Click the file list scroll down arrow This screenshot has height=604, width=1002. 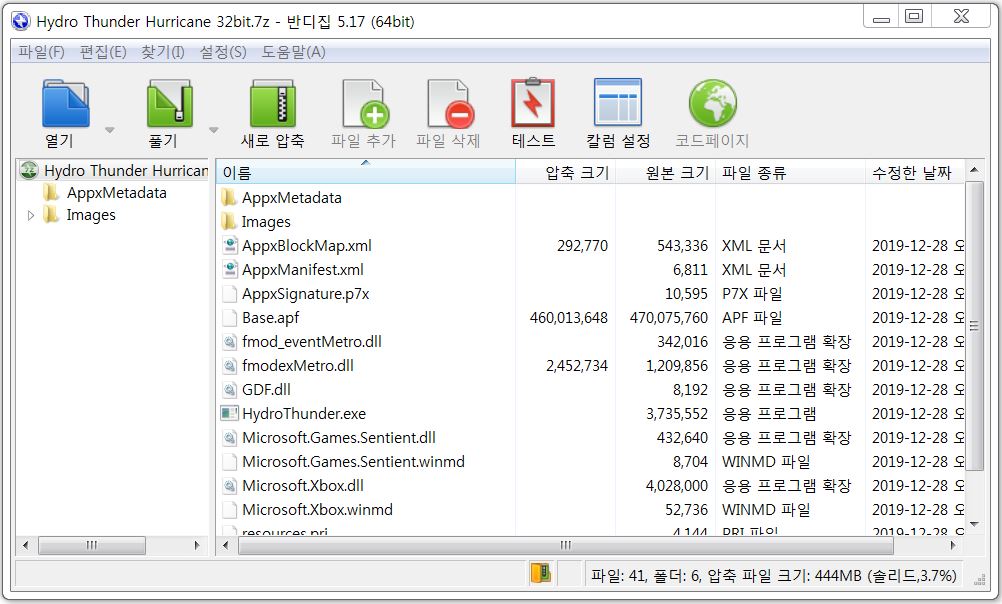coord(974,524)
